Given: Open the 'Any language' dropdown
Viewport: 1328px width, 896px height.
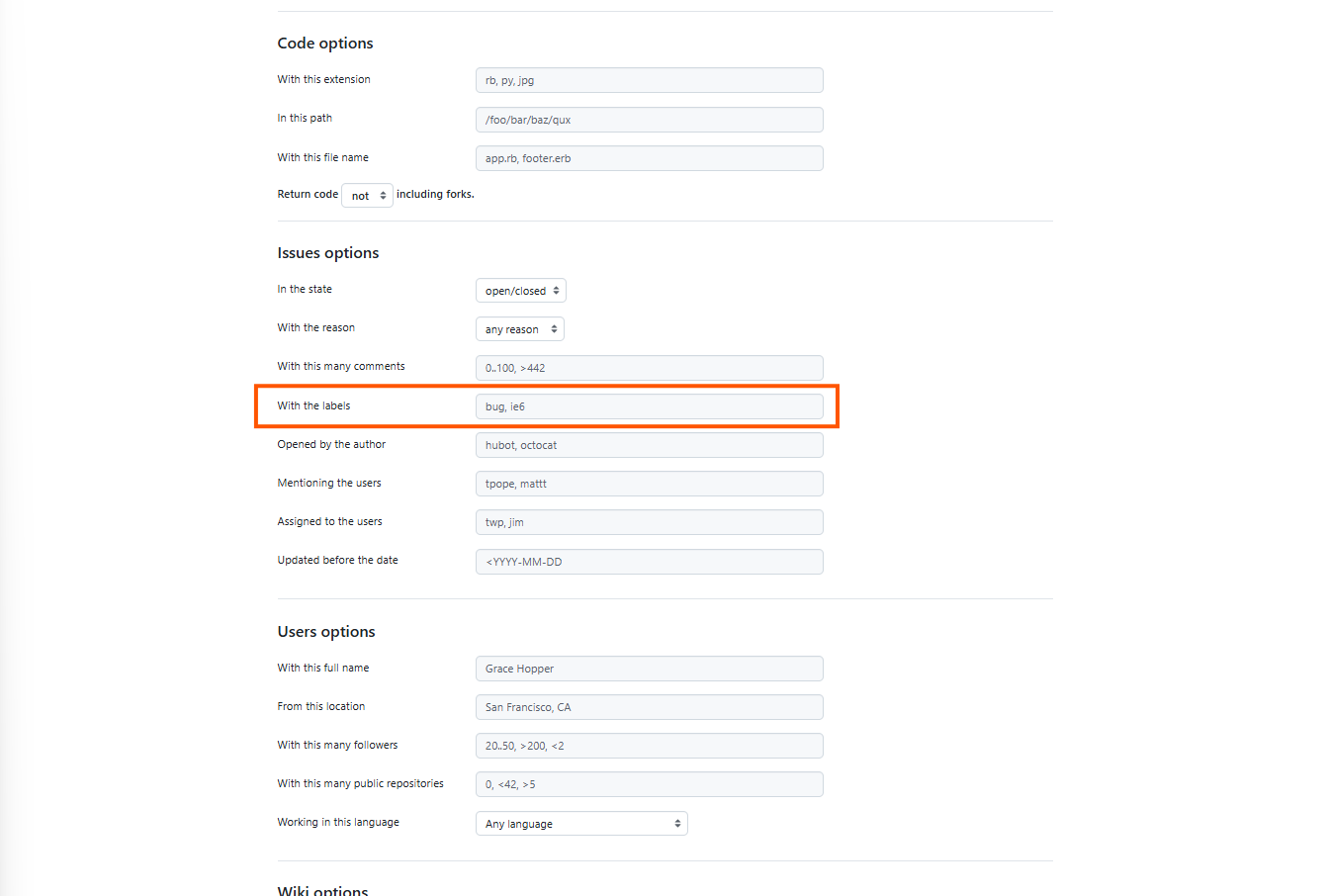Looking at the screenshot, I should coord(581,824).
